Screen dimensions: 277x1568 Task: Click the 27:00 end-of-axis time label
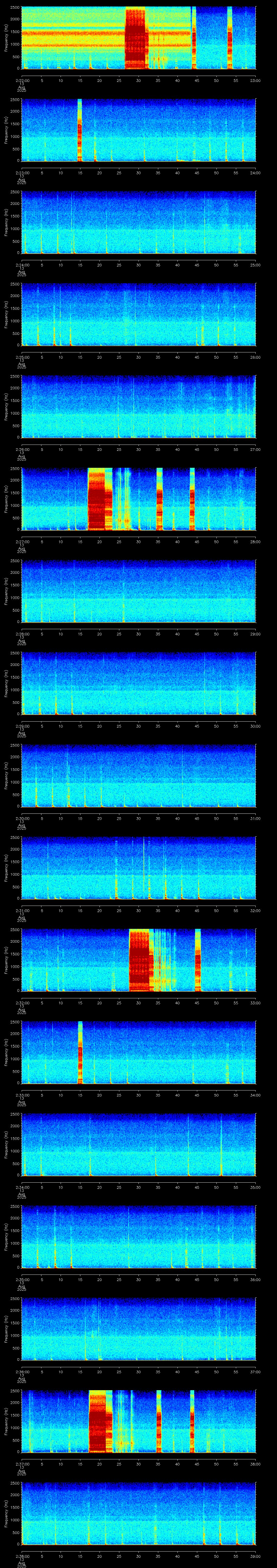click(x=255, y=449)
